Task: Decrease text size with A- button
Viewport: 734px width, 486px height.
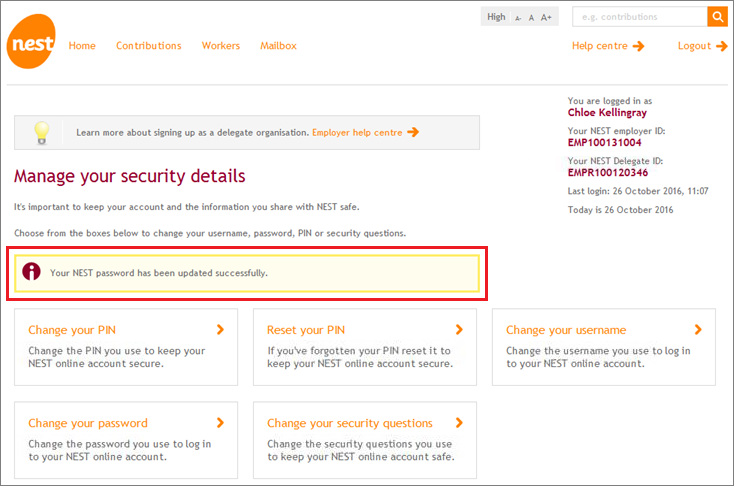Action: (x=518, y=18)
